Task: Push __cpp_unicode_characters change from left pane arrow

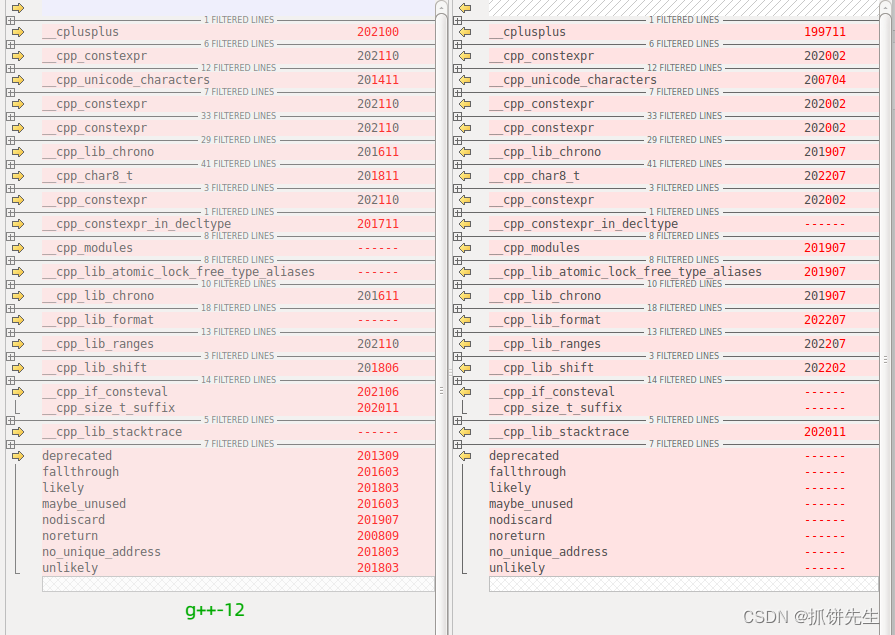Action: click(x=18, y=80)
